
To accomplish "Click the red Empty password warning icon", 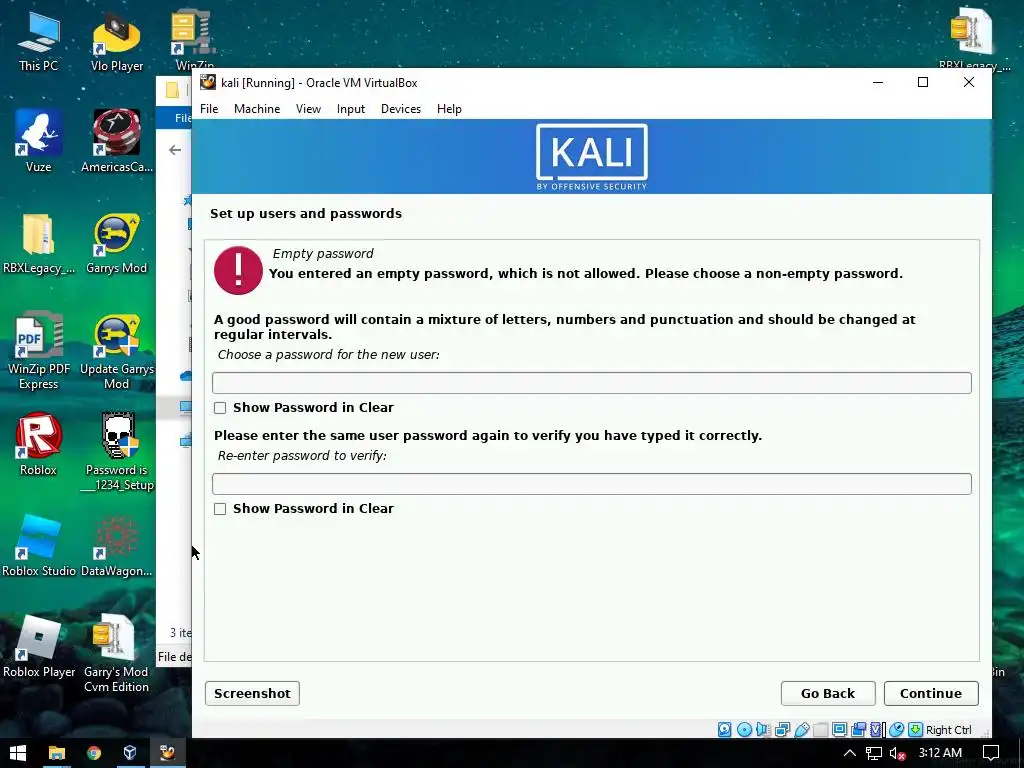I will [238, 270].
